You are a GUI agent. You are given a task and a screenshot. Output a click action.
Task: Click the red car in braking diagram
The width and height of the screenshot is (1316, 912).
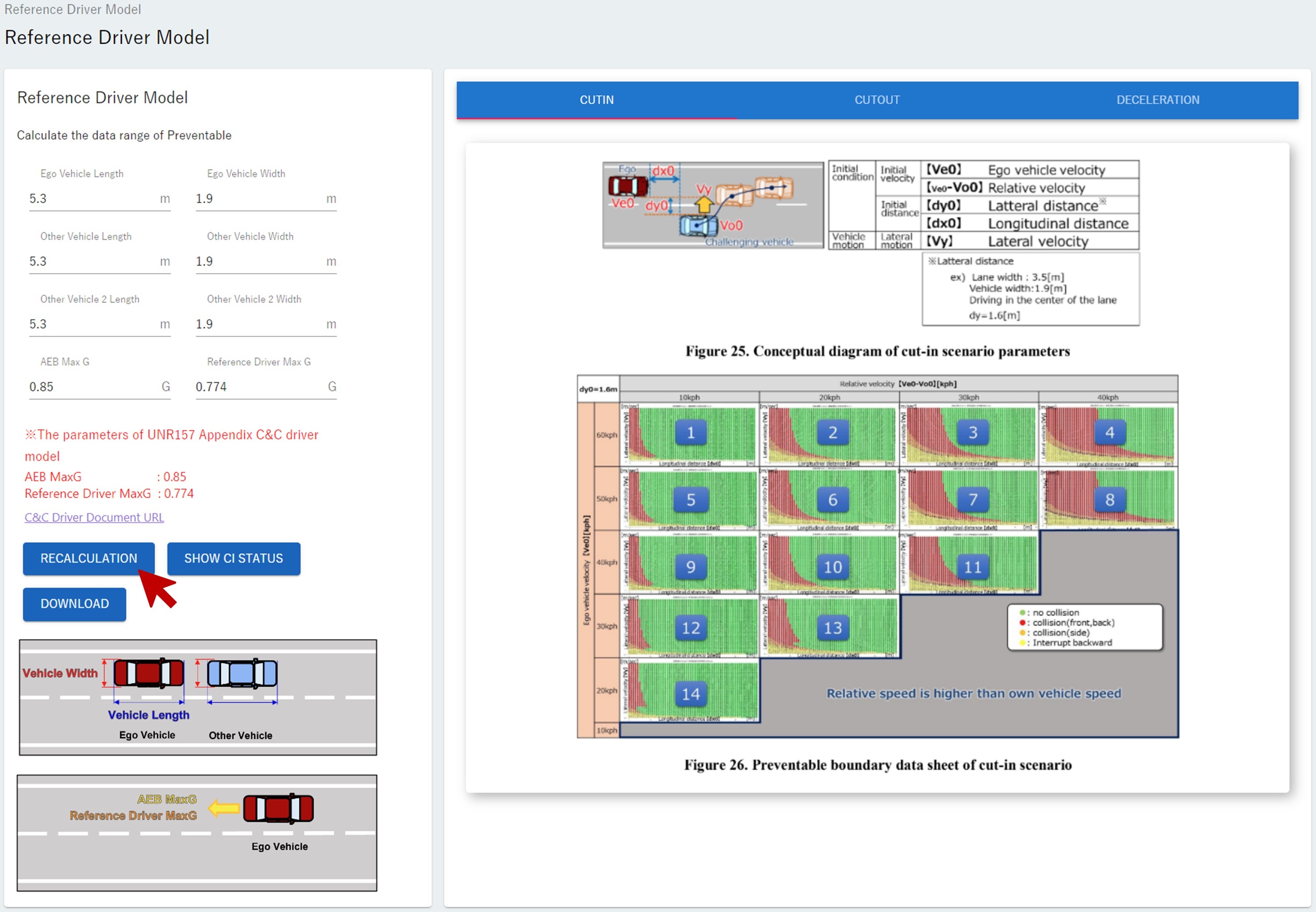(x=278, y=808)
